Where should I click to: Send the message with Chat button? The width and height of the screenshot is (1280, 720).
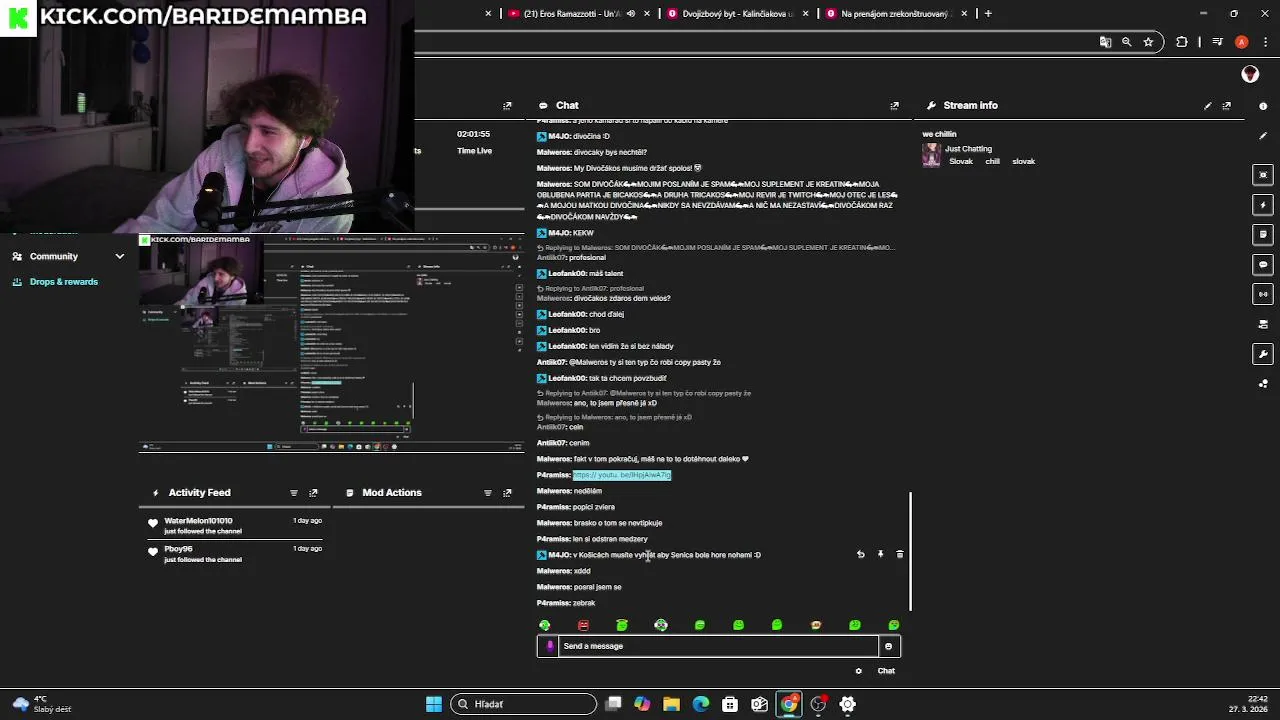[x=886, y=671]
